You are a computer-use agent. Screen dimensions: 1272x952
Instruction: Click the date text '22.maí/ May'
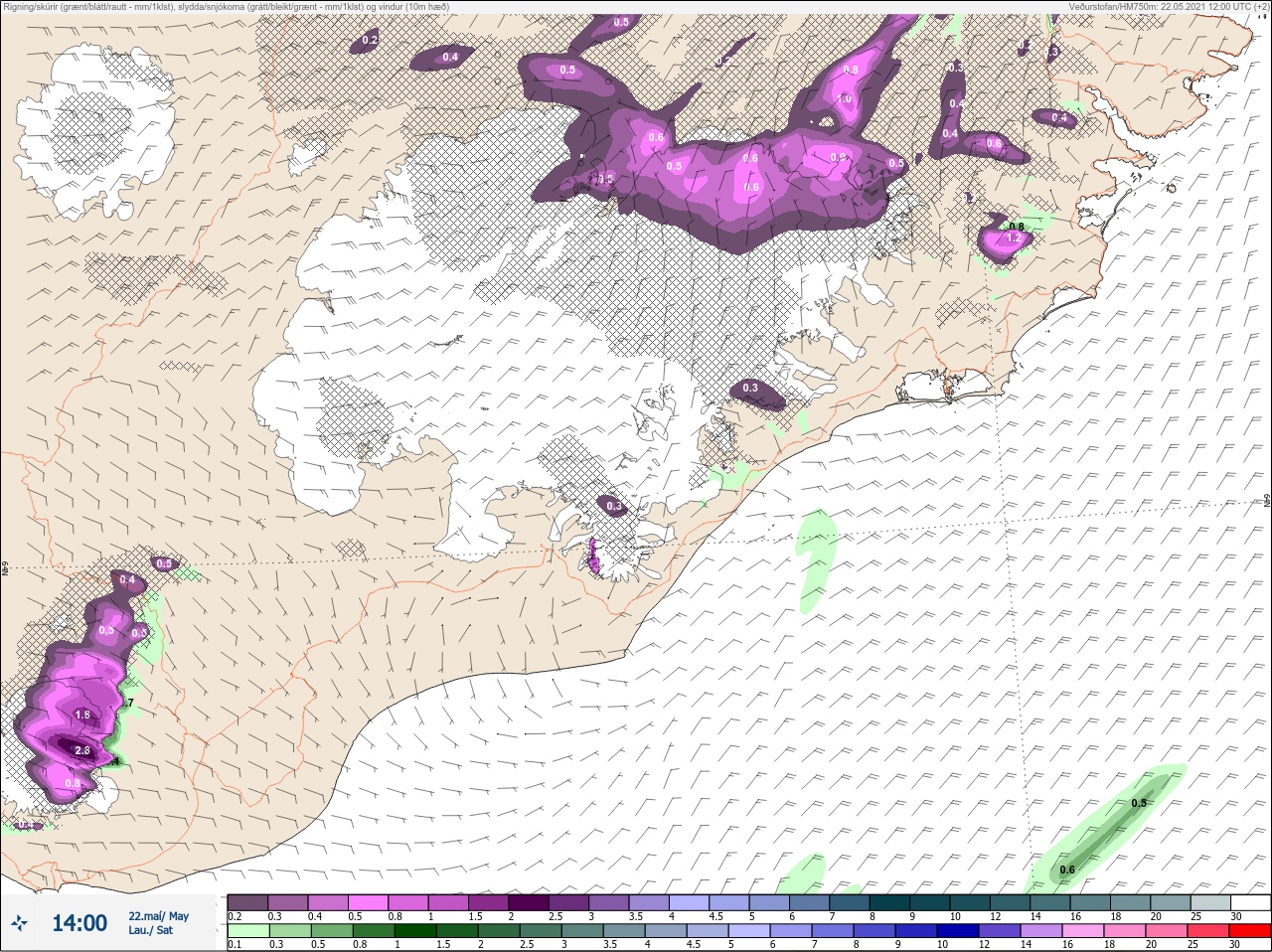click(158, 916)
